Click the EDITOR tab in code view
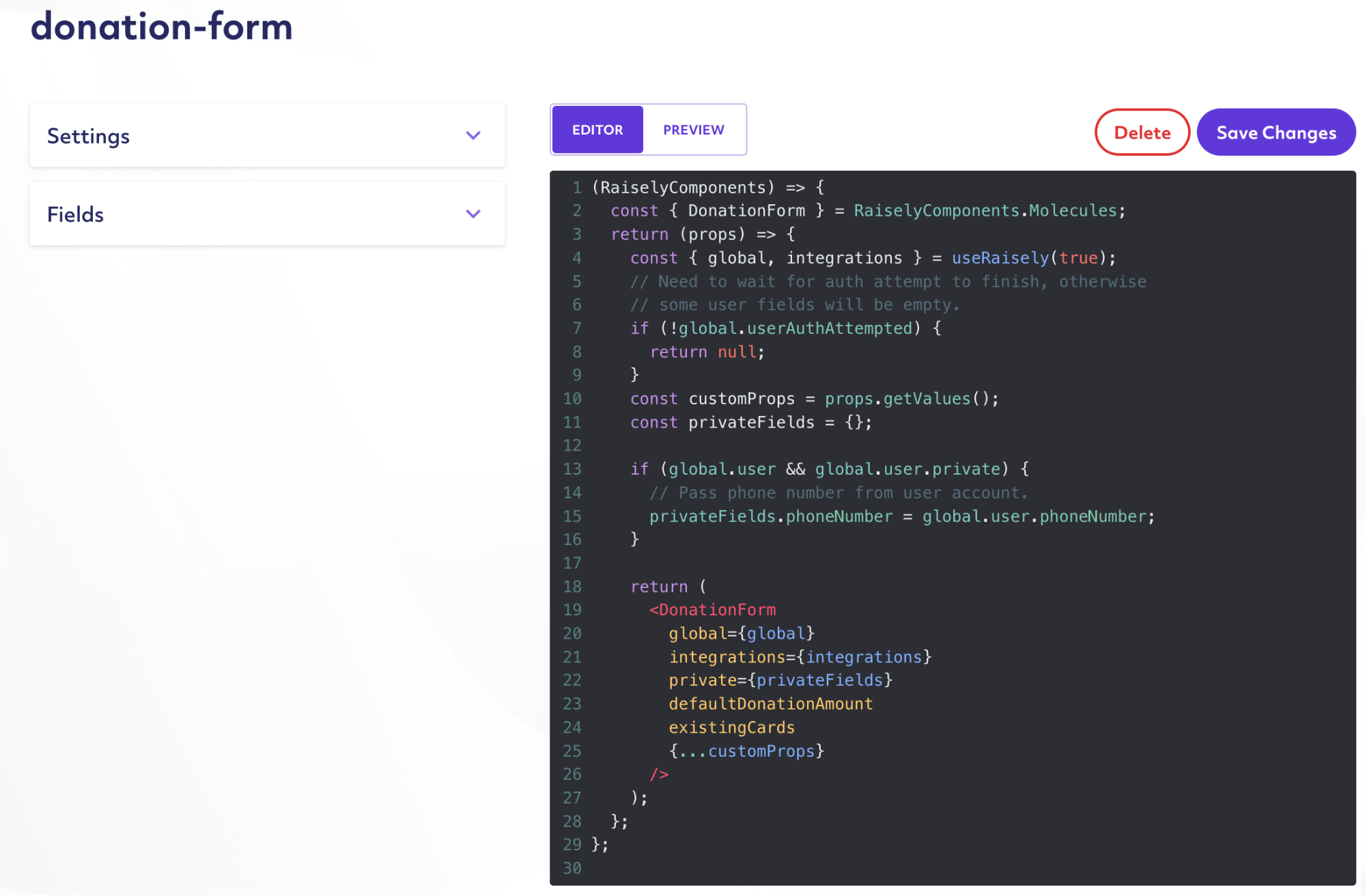 tap(597, 128)
